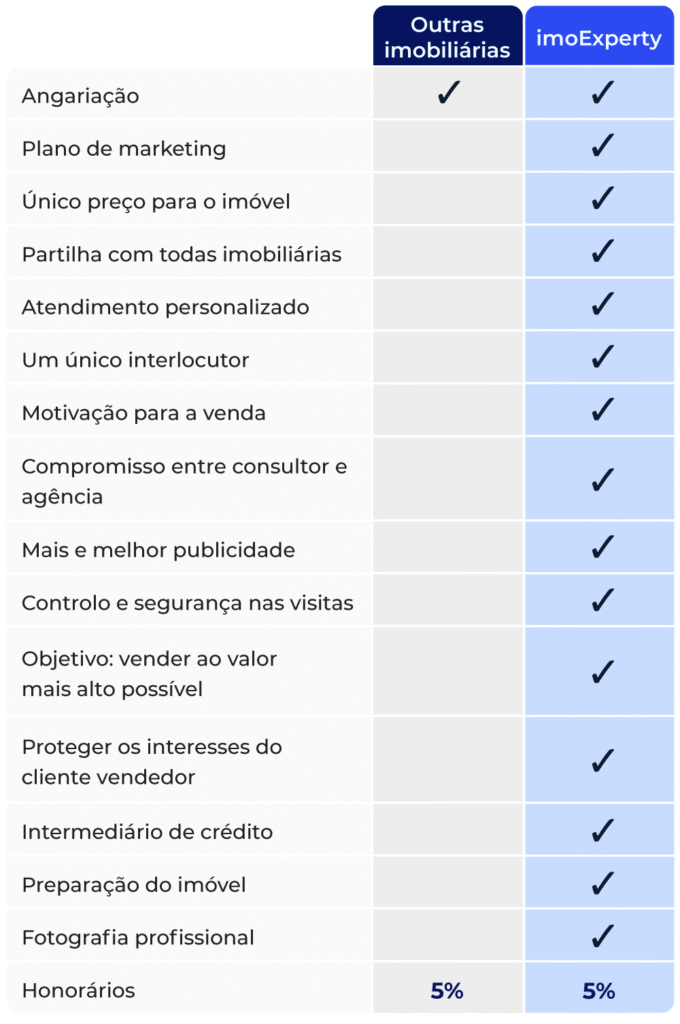Click the Motivação para a venda checkmark
This screenshot has height=1024, width=680.
click(601, 411)
